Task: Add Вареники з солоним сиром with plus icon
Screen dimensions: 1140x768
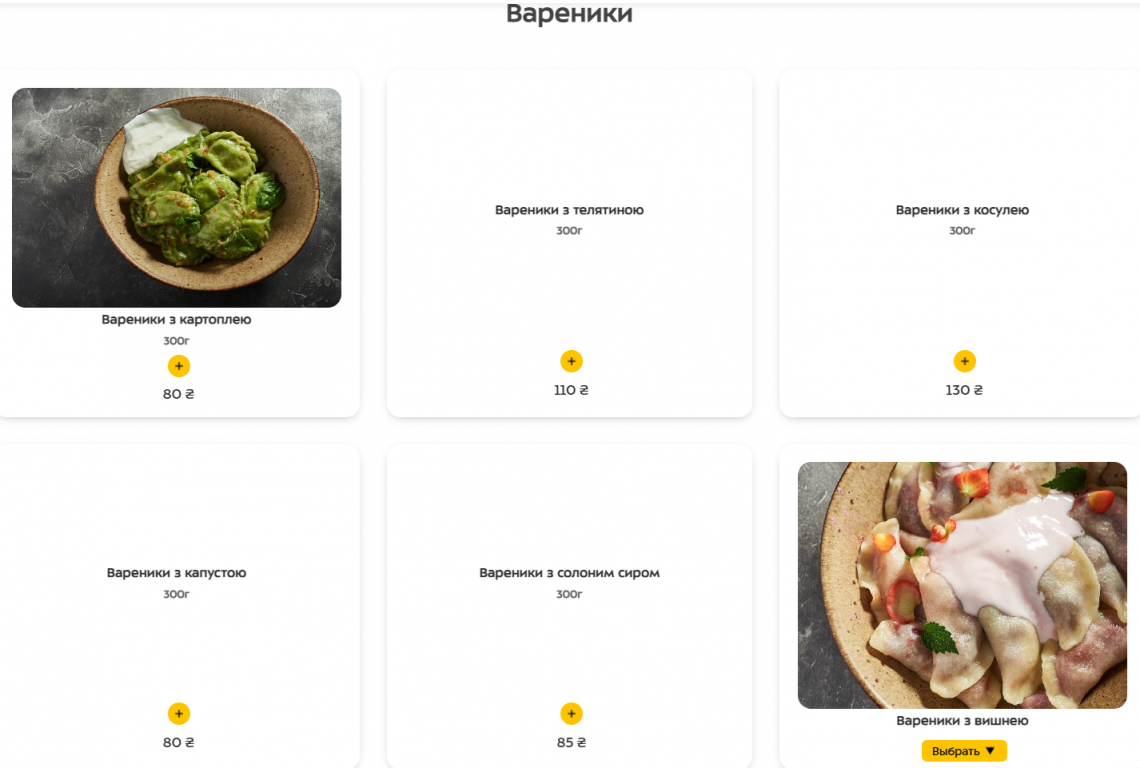Action: click(x=571, y=713)
